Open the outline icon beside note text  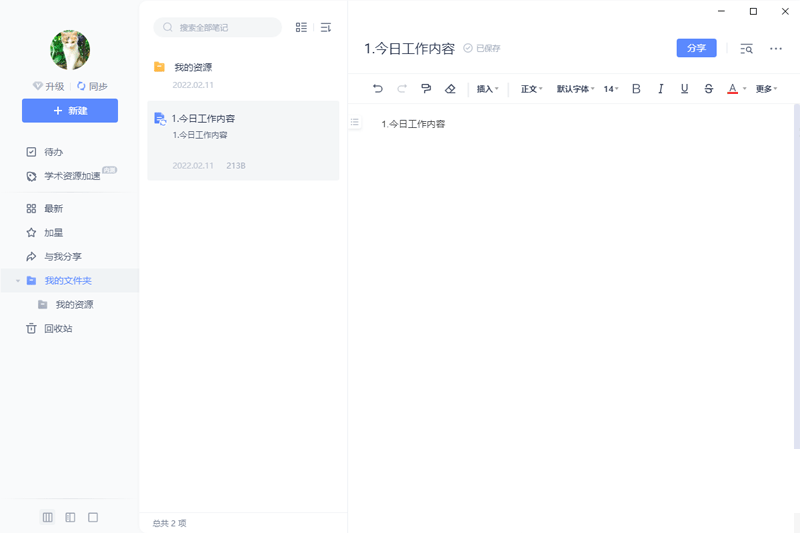tap(355, 122)
